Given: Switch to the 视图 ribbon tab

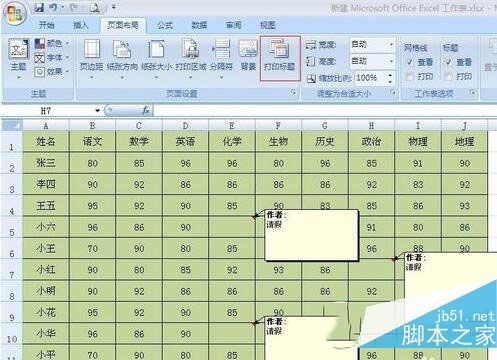Looking at the screenshot, I should (268, 25).
